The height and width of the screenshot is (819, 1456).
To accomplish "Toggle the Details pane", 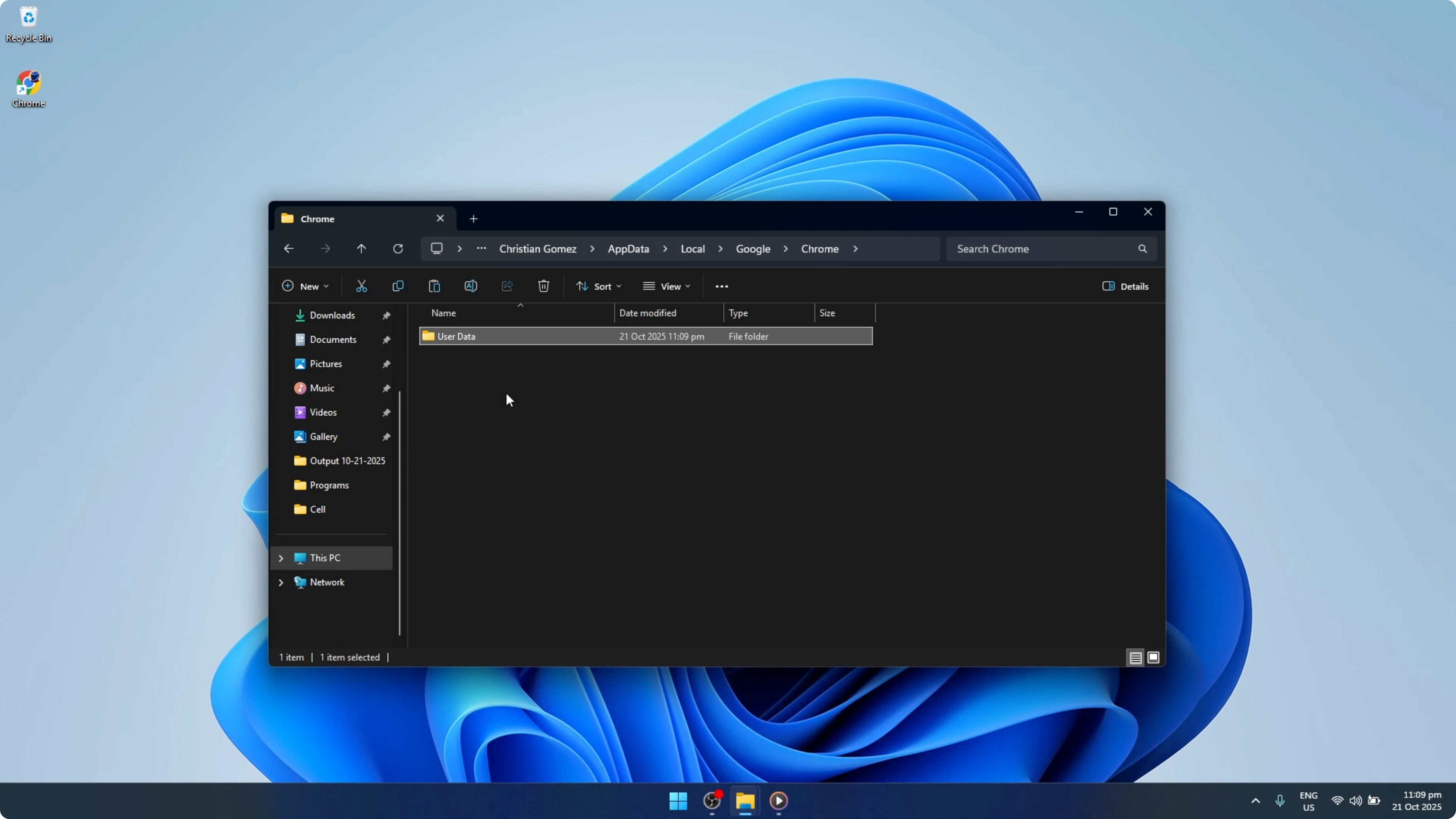I will [1125, 286].
